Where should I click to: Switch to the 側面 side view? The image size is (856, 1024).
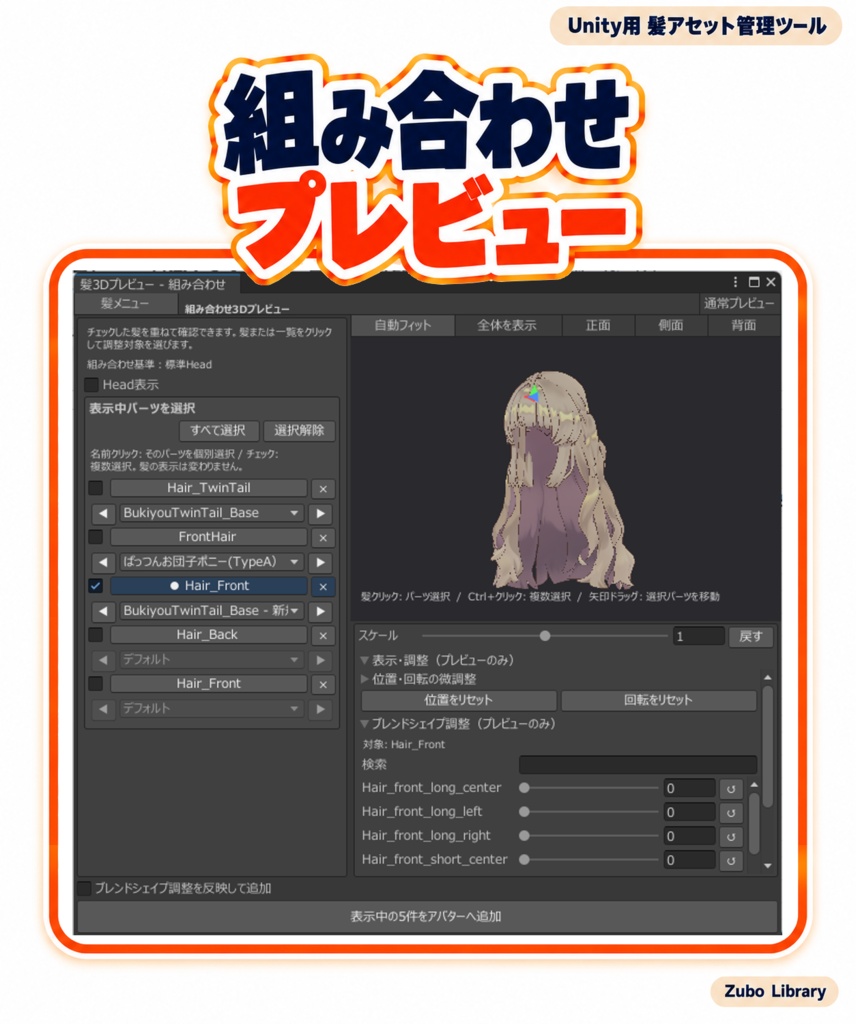click(671, 325)
